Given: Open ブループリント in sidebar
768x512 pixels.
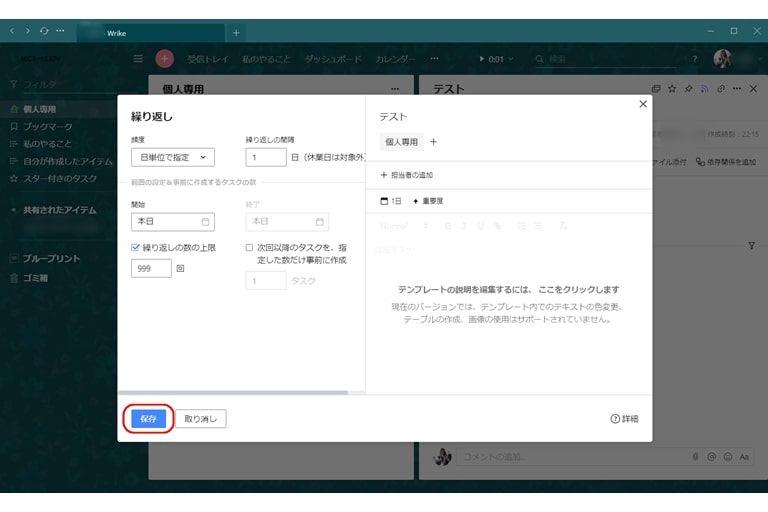Looking at the screenshot, I should pos(51,258).
